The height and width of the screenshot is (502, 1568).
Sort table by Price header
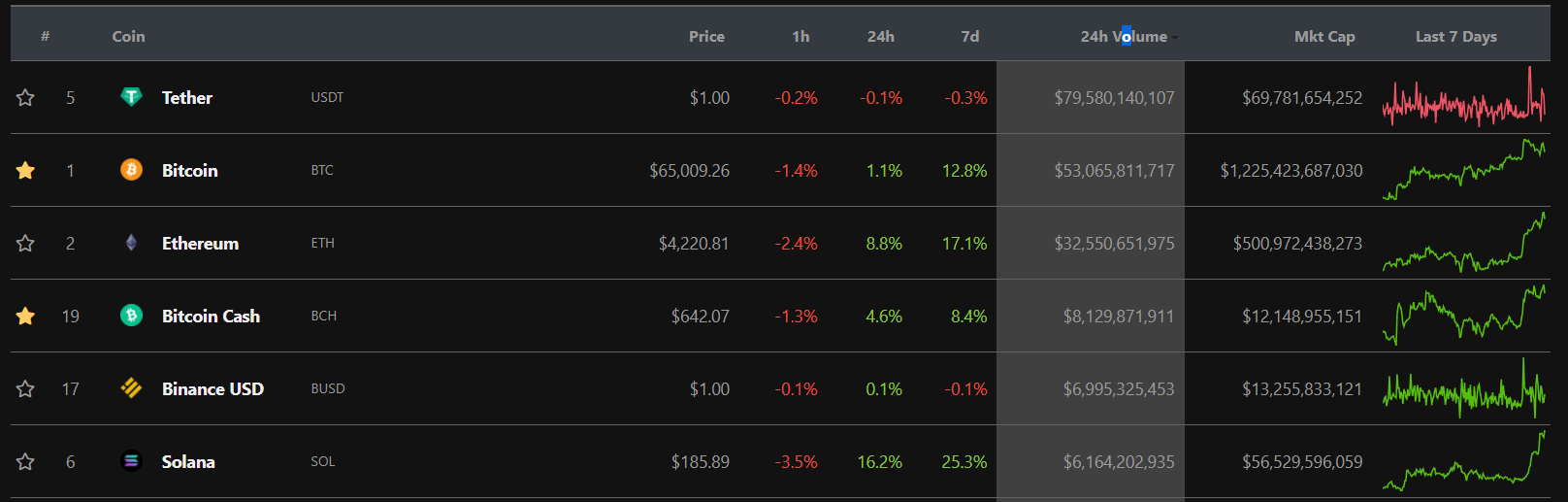point(706,36)
